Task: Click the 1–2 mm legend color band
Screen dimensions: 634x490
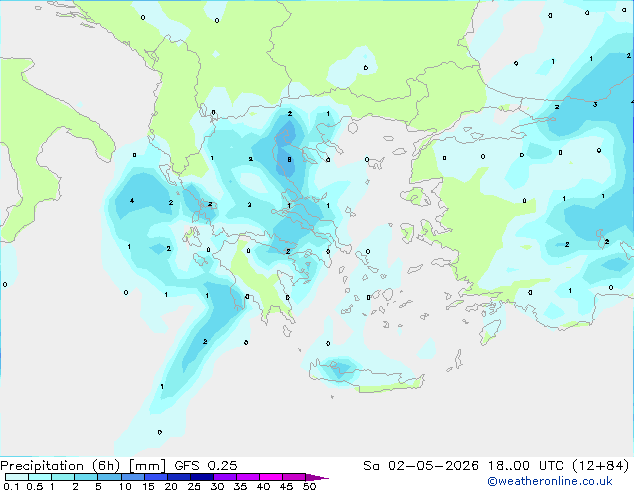Action: [63, 477]
